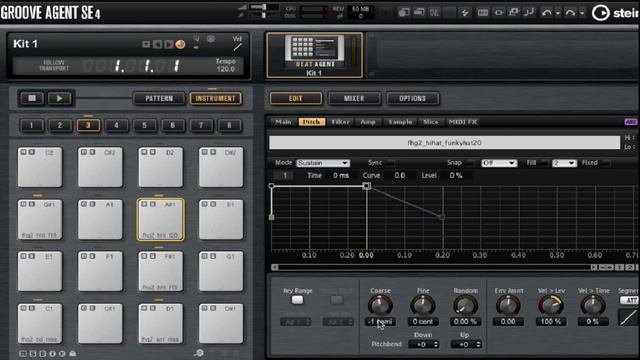Image resolution: width=640 pixels, height=360 pixels.
Task: Click the Pitchbend Down stepper
Action: click(423, 344)
